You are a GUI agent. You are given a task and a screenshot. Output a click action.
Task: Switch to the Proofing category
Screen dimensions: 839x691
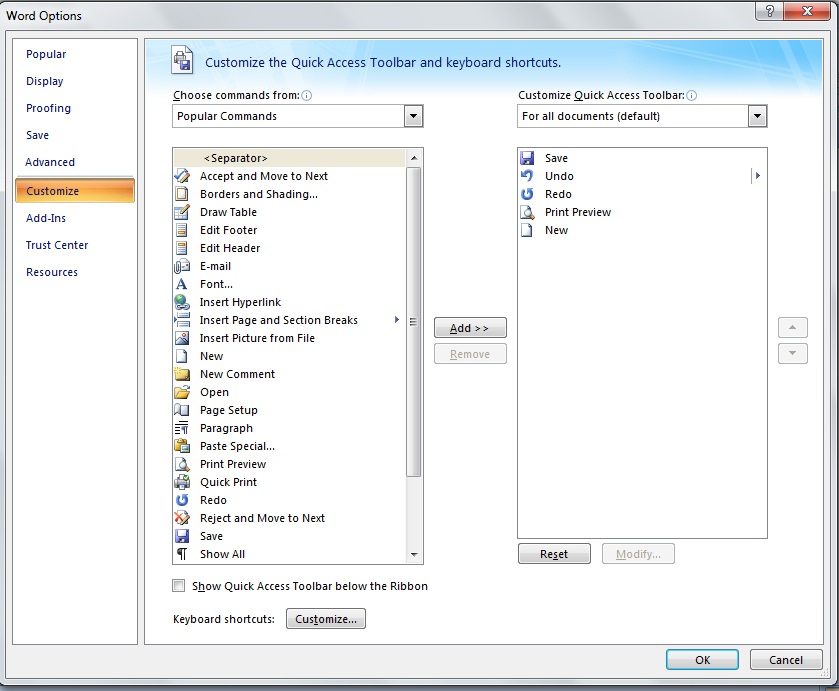click(48, 108)
